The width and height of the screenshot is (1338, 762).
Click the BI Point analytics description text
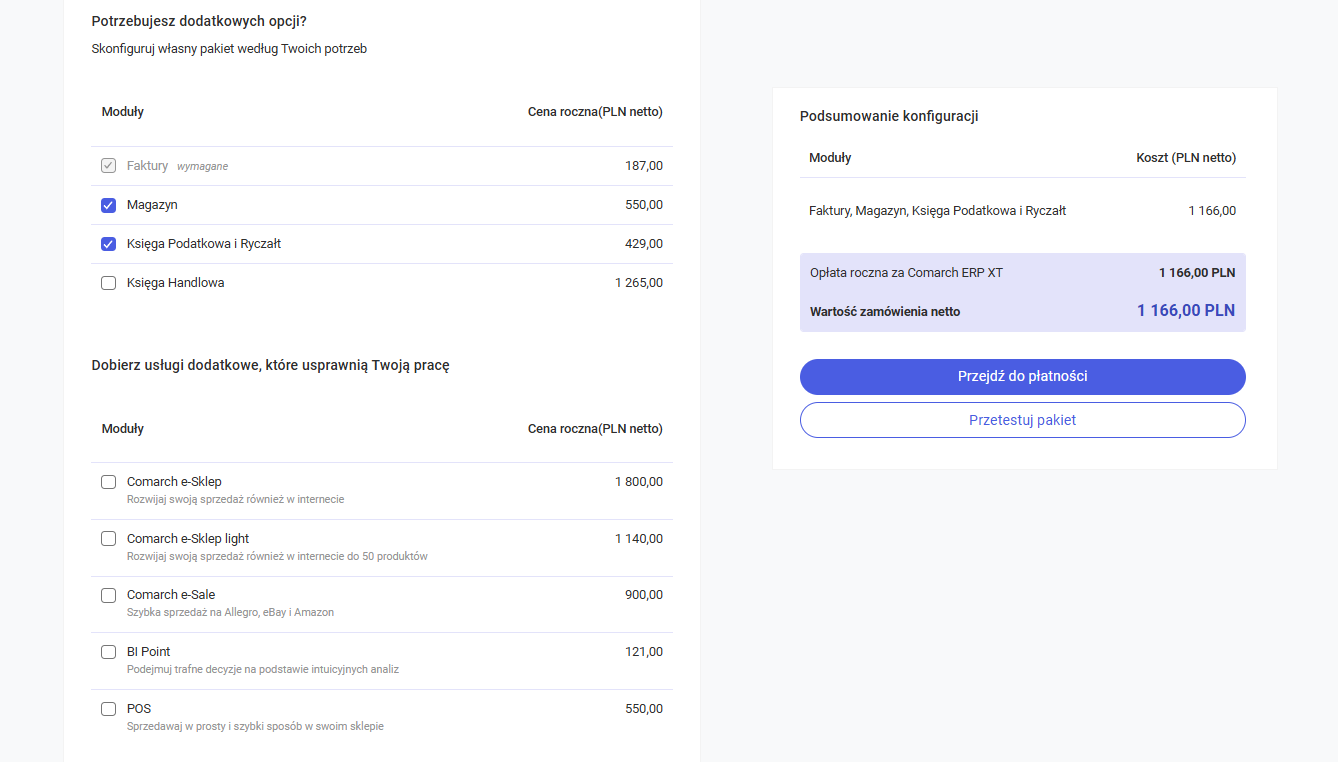[262, 669]
